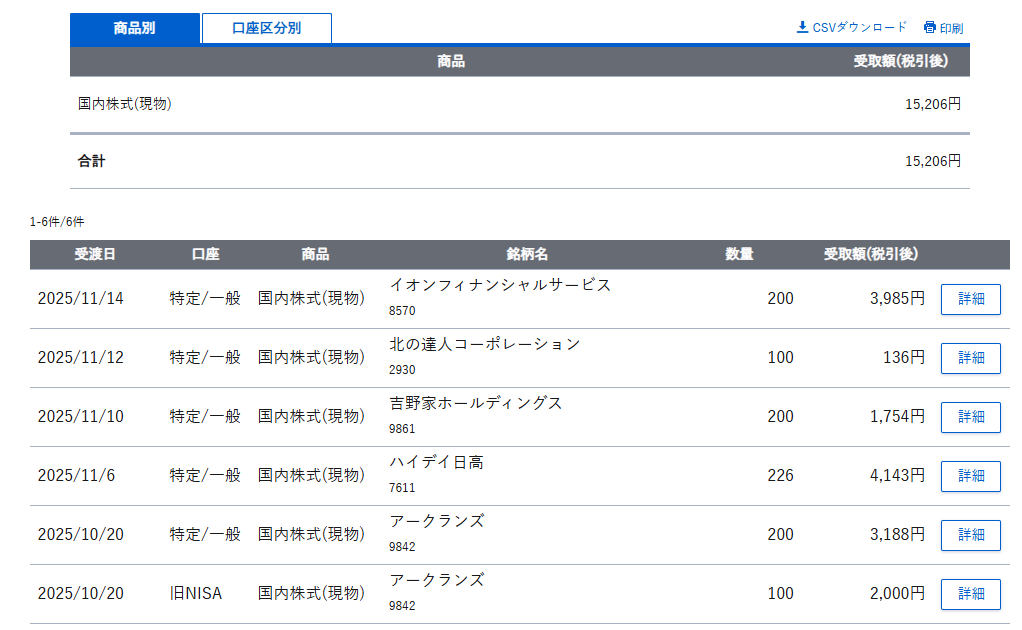Click the printer icon
This screenshot has height=630, width=1022.
(x=930, y=27)
